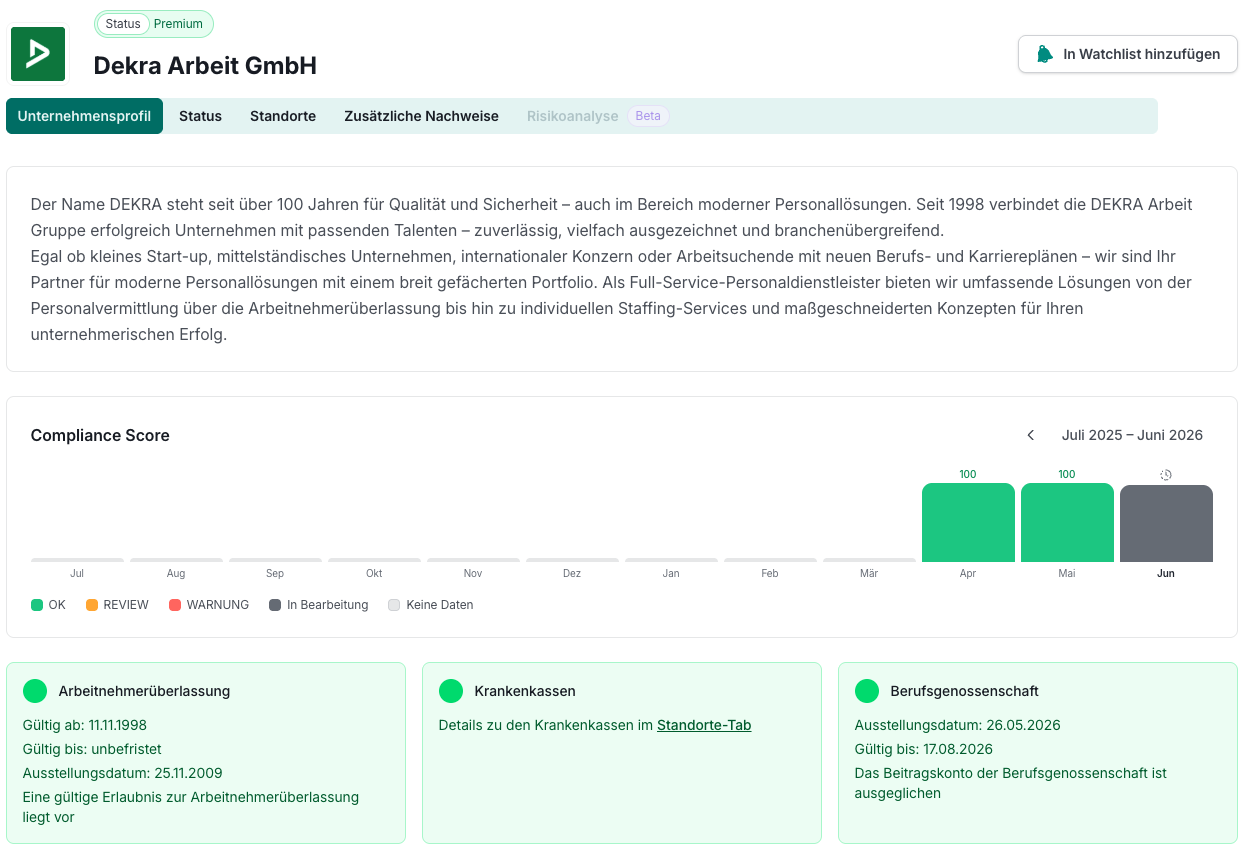The width and height of the screenshot is (1248, 856).
Task: Click the WARNUNG red legend swatch
Action: coord(175,605)
